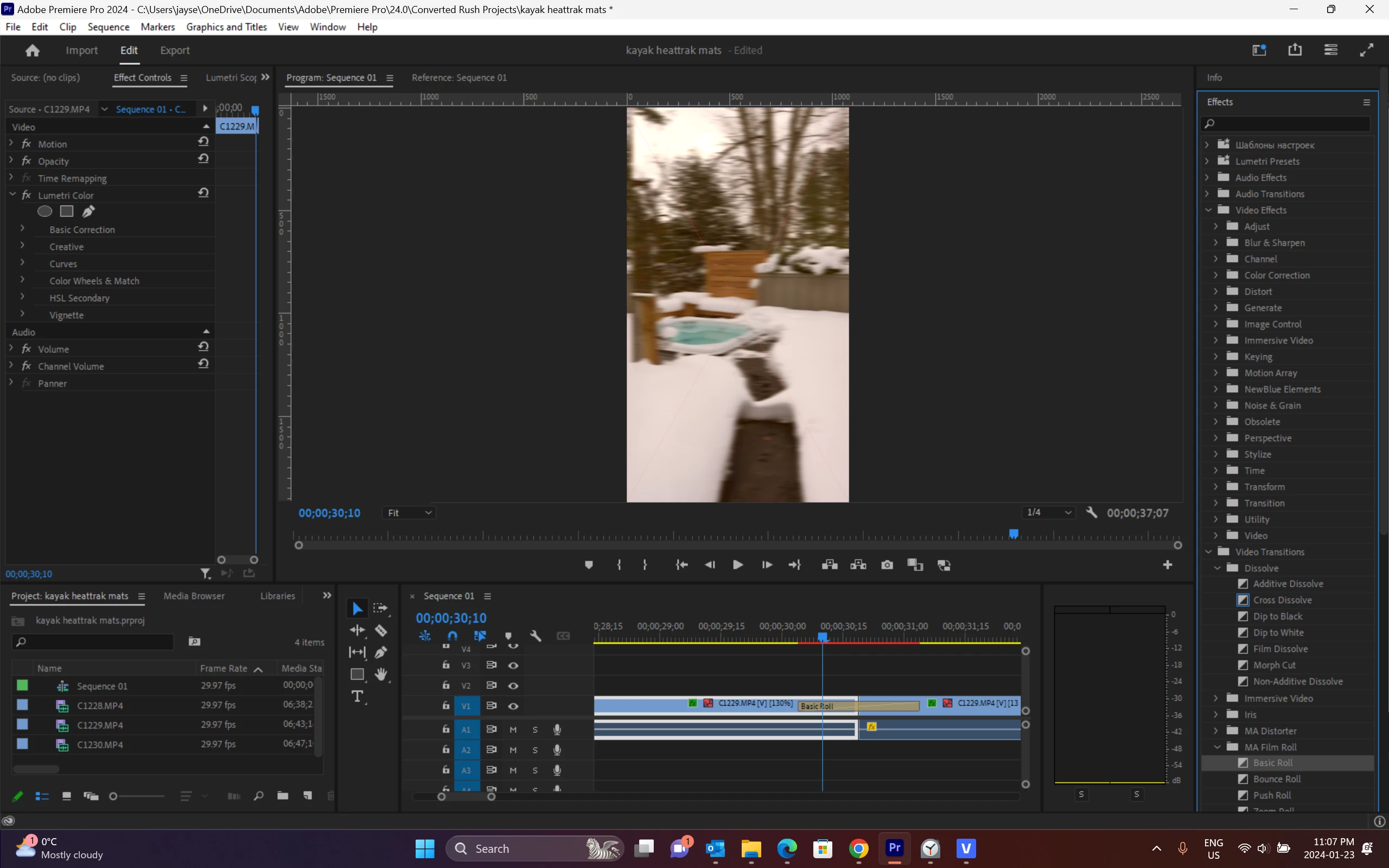Select the Razor tool
The height and width of the screenshot is (868, 1389).
coord(381,630)
